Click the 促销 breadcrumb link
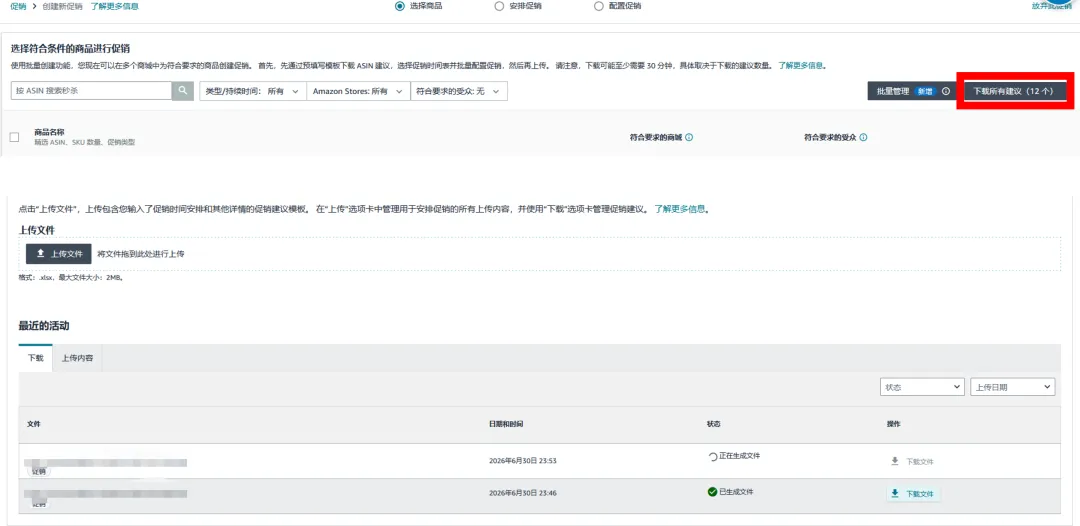The image size is (1080, 526). [19, 6]
